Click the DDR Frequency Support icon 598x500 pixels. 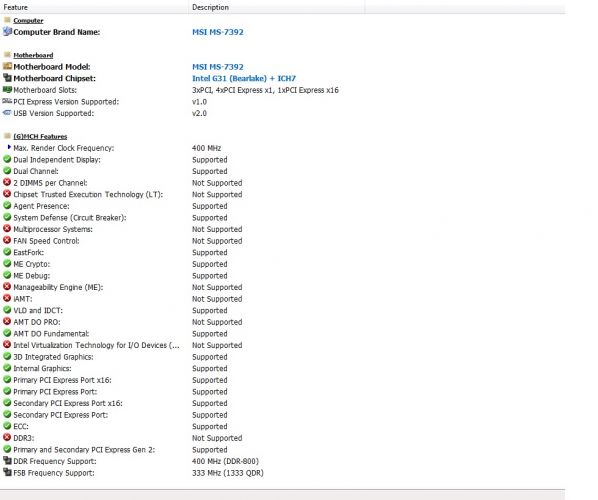coord(7,461)
